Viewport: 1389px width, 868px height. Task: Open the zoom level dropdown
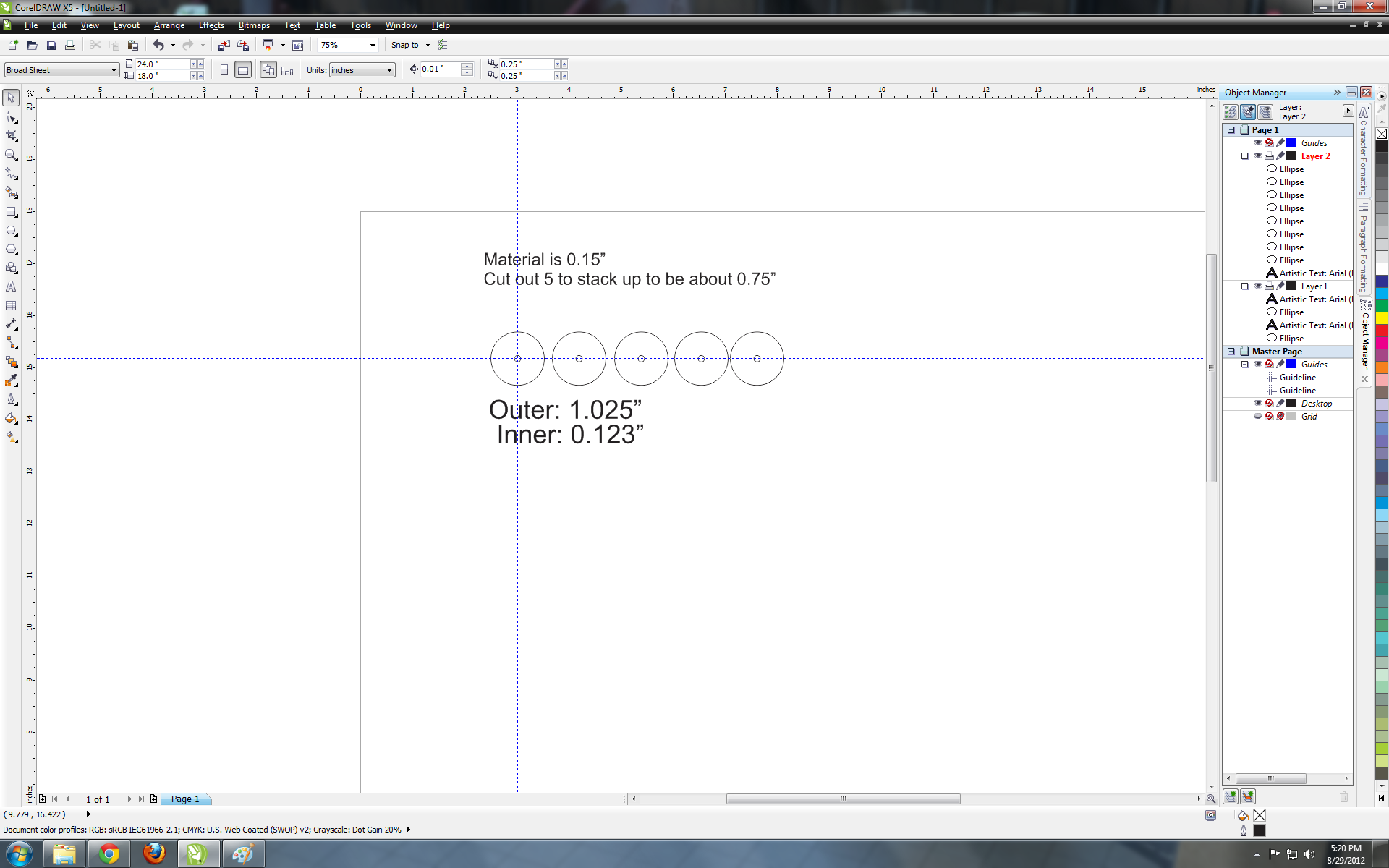[x=373, y=45]
